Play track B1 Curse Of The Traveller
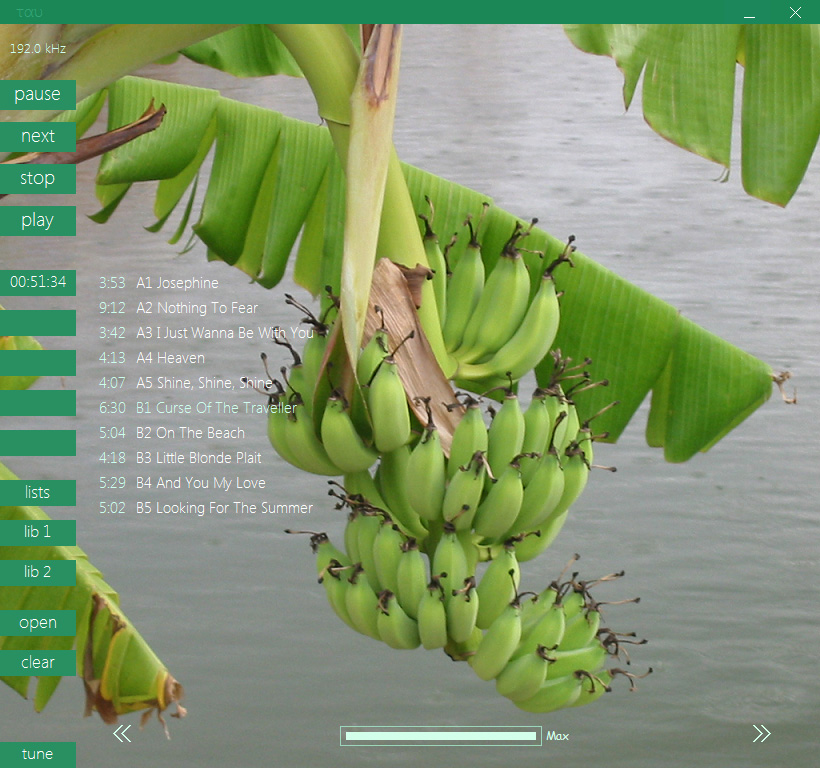Screen dimensions: 820x768 click(x=225, y=408)
